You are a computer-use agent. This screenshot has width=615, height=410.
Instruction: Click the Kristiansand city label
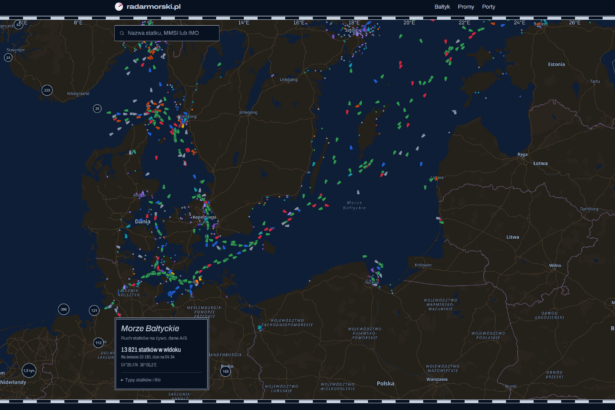click(x=78, y=94)
